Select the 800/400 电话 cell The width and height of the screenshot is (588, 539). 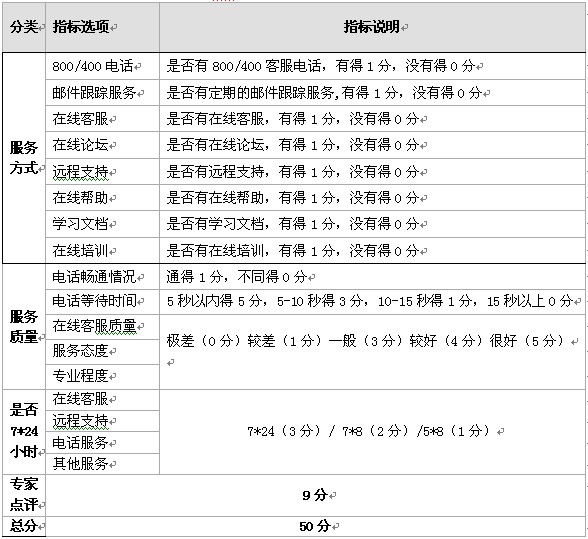click(x=102, y=66)
